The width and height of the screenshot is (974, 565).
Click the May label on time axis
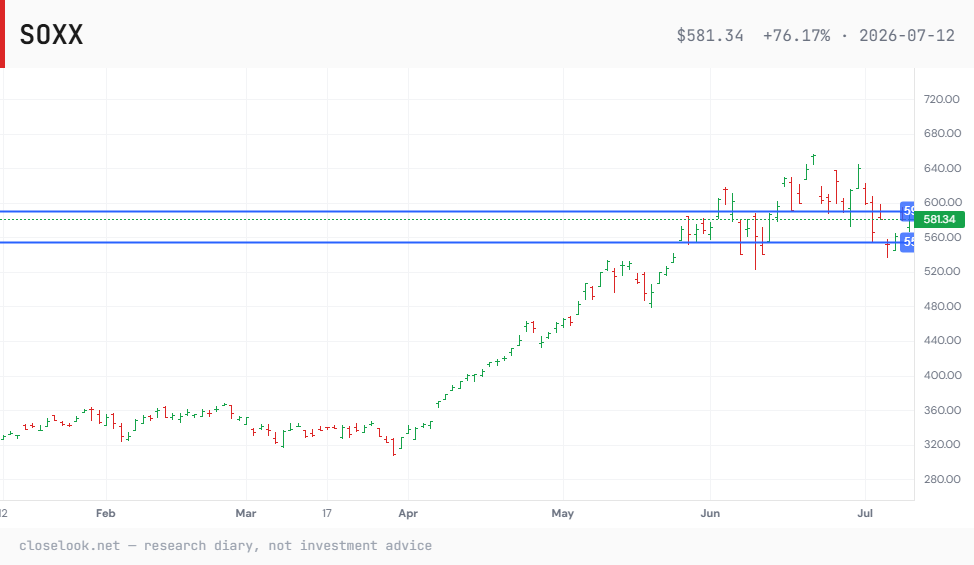tap(563, 513)
